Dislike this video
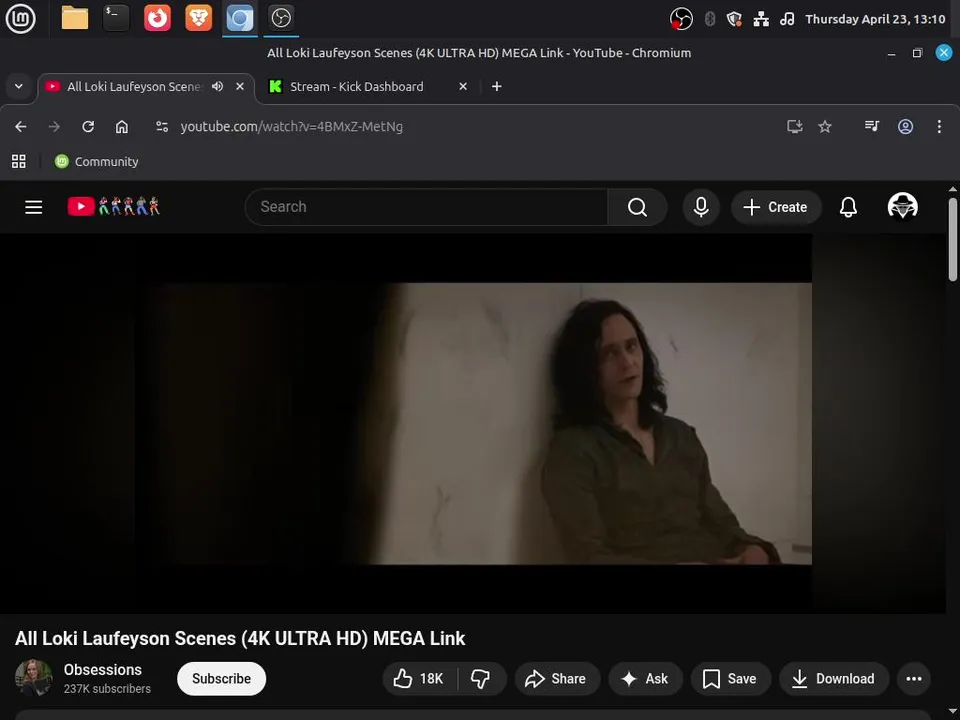Image resolution: width=960 pixels, height=720 pixels. pyautogui.click(x=481, y=678)
